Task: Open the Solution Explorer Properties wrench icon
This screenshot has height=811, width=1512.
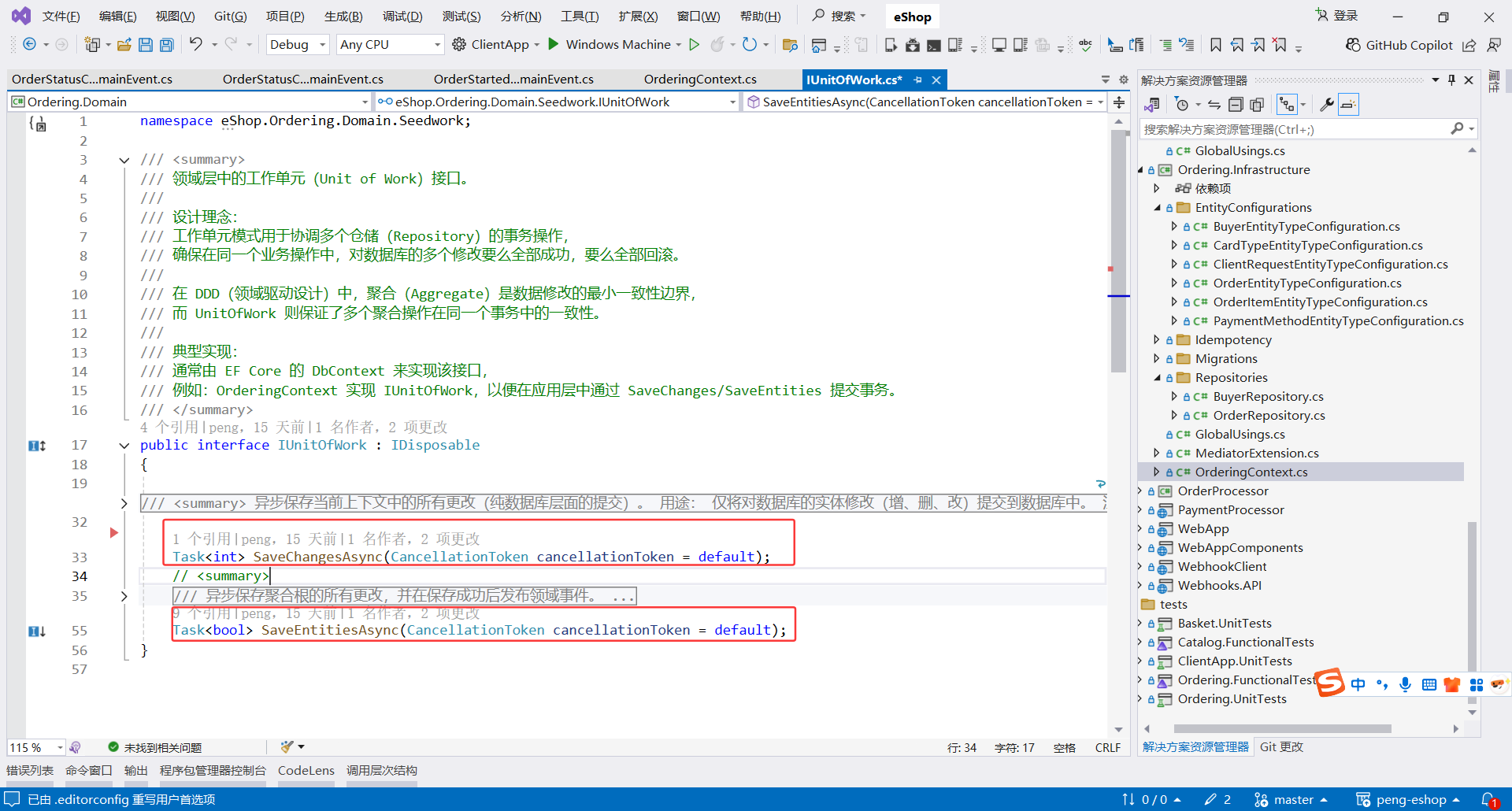Action: click(1327, 104)
